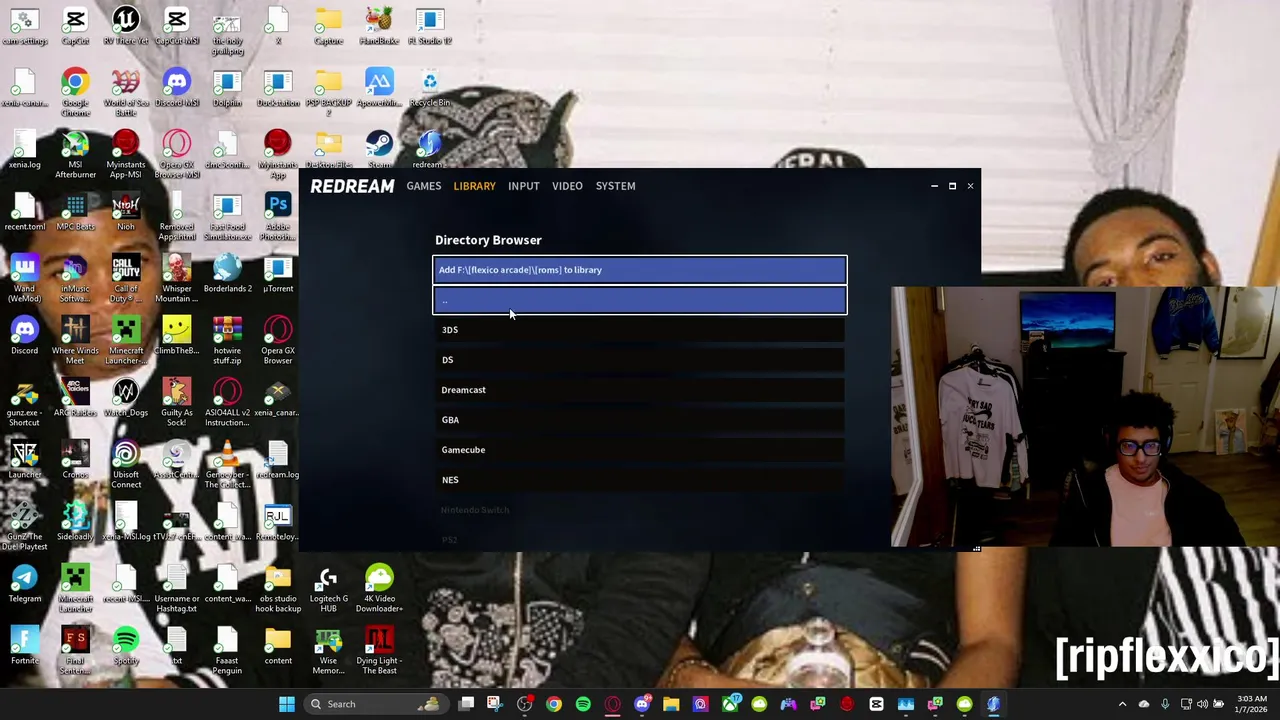Select the RV There Yet desktop icon
Viewport: 1280px width, 720px height.
pyautogui.click(x=126, y=27)
